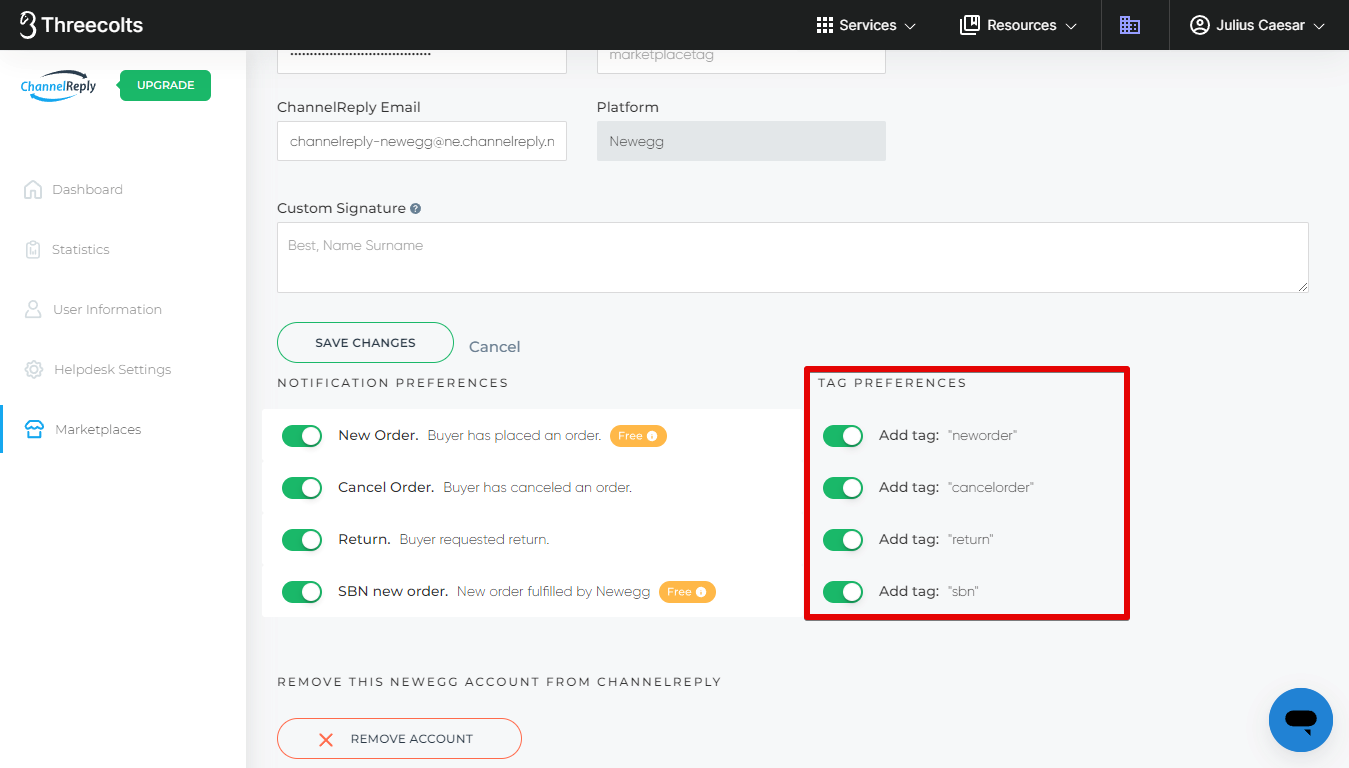1349x768 pixels.
Task: Toggle the "sbn" tag switch
Action: [x=843, y=592]
